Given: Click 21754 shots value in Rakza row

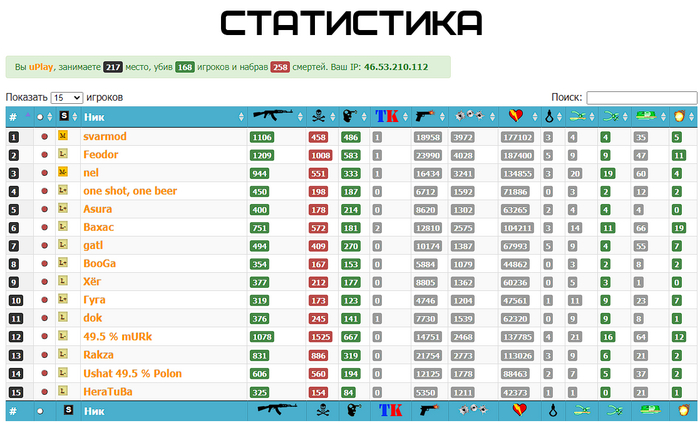Looking at the screenshot, I should pos(428,356).
